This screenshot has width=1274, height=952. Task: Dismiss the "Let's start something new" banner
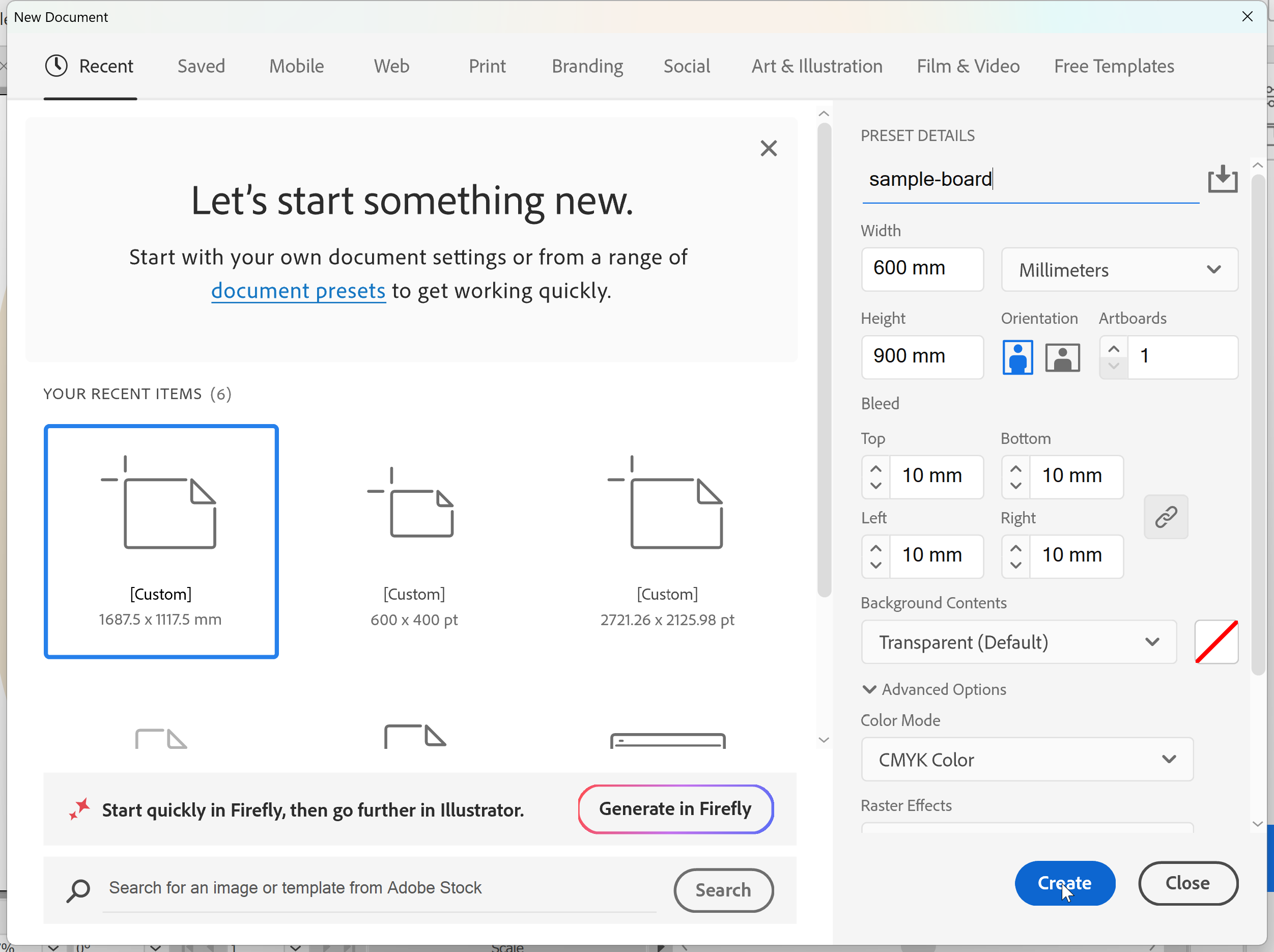(768, 149)
